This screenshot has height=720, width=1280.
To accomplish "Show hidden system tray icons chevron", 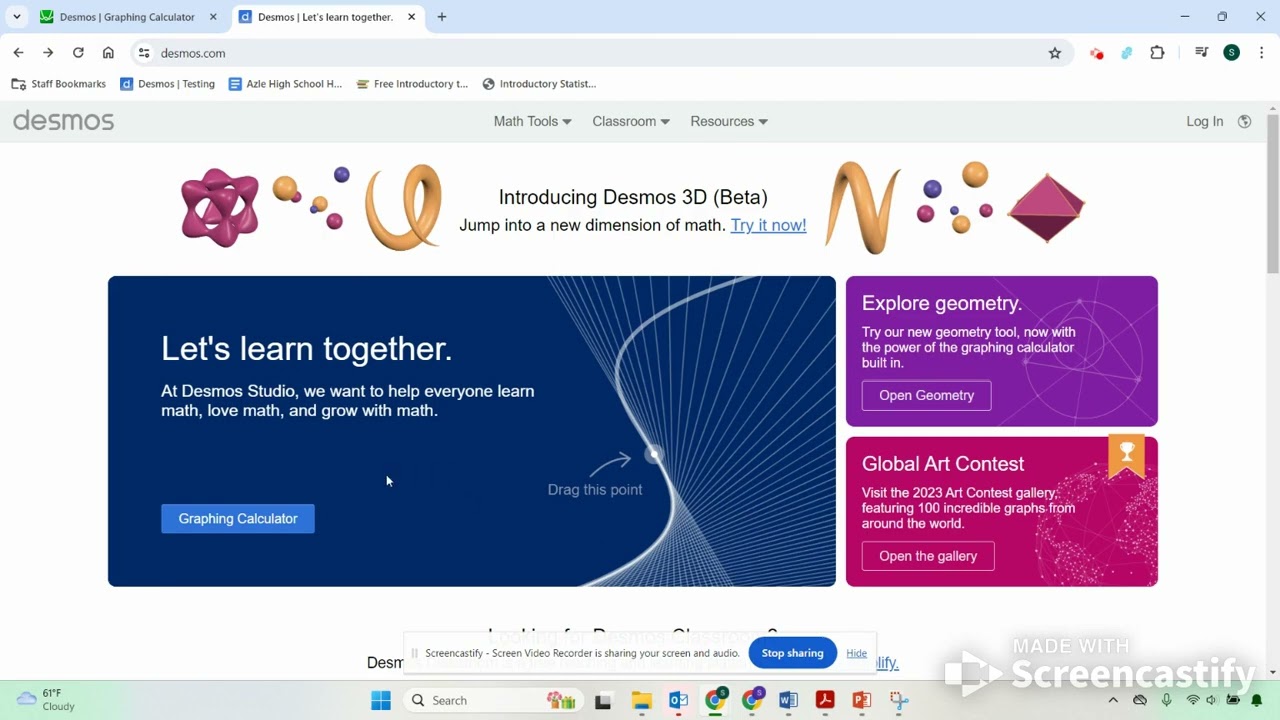I will point(1113,700).
